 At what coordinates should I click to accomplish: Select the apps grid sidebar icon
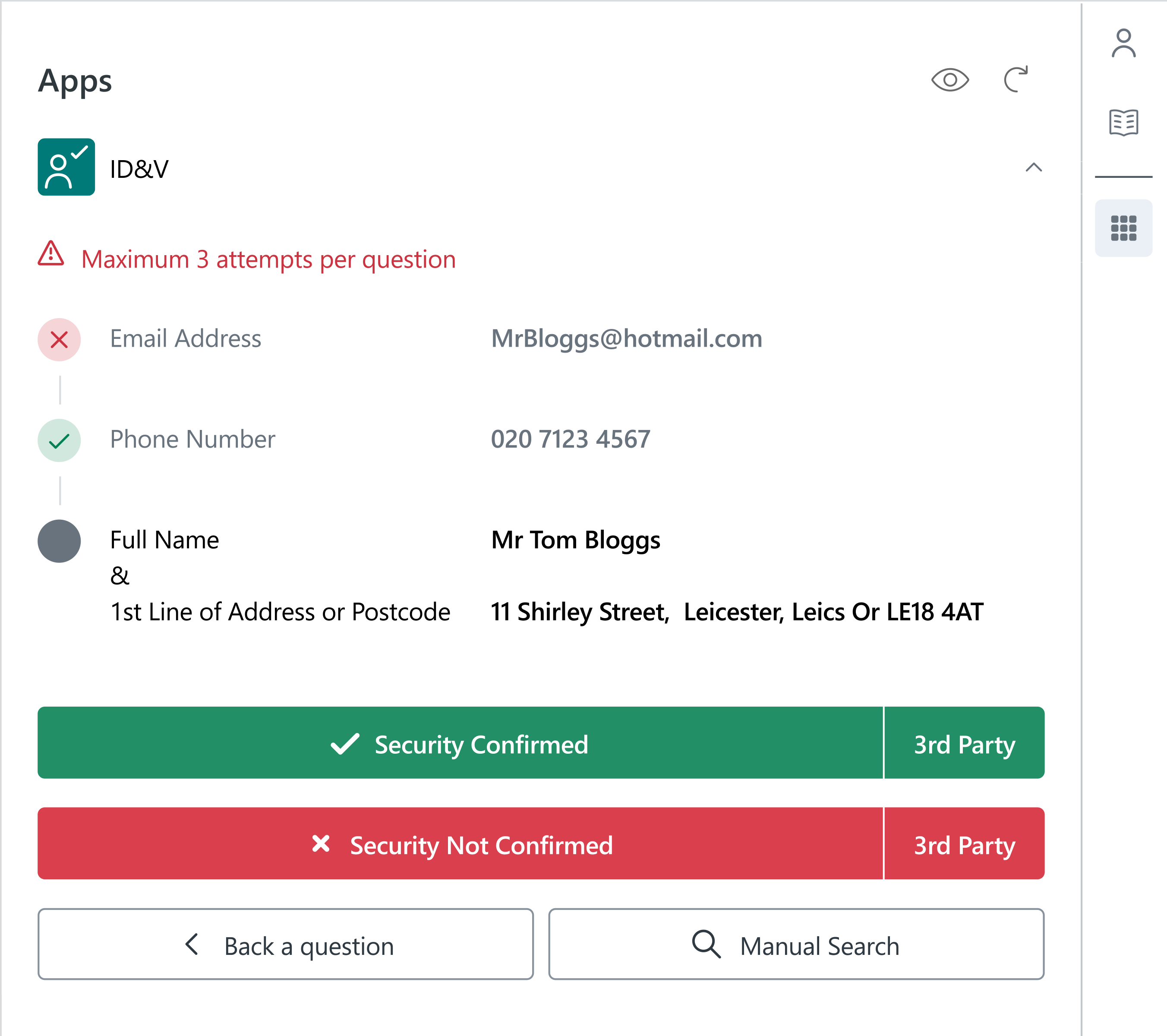pos(1123,228)
